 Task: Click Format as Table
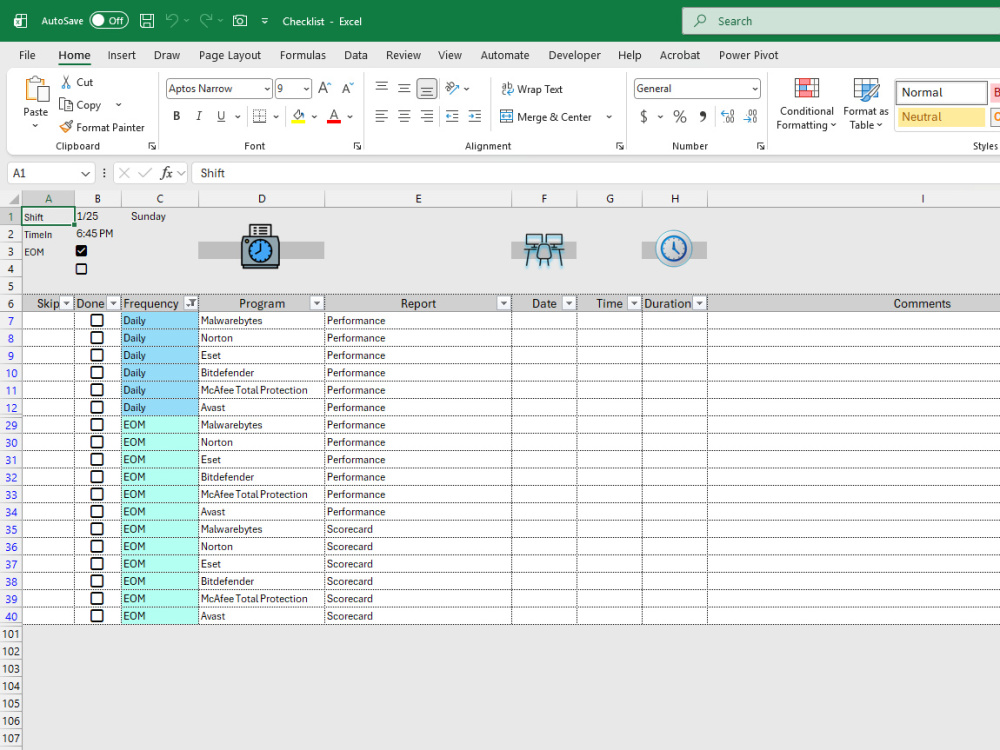(865, 103)
